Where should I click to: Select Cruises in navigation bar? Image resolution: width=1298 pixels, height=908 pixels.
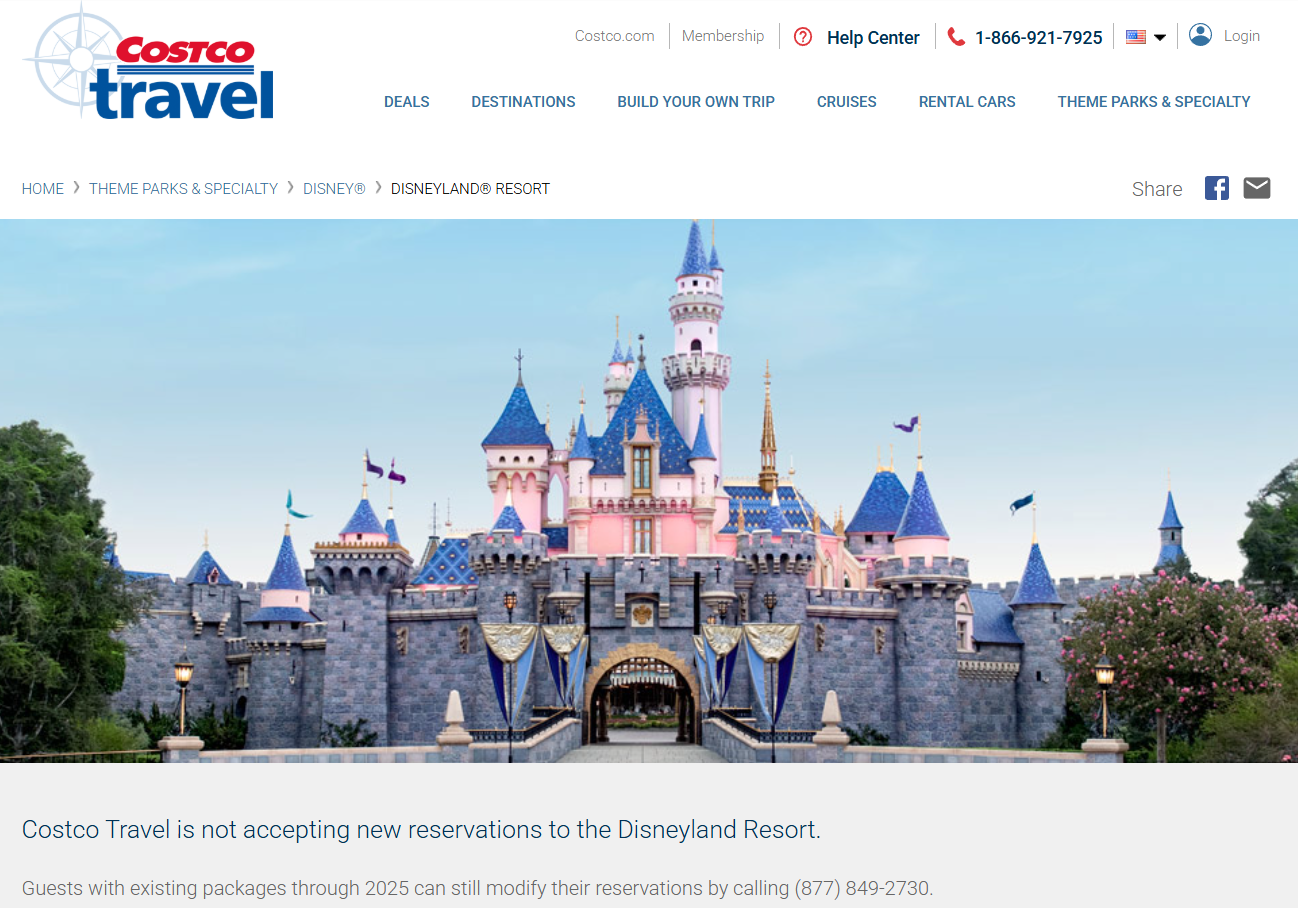tap(846, 101)
